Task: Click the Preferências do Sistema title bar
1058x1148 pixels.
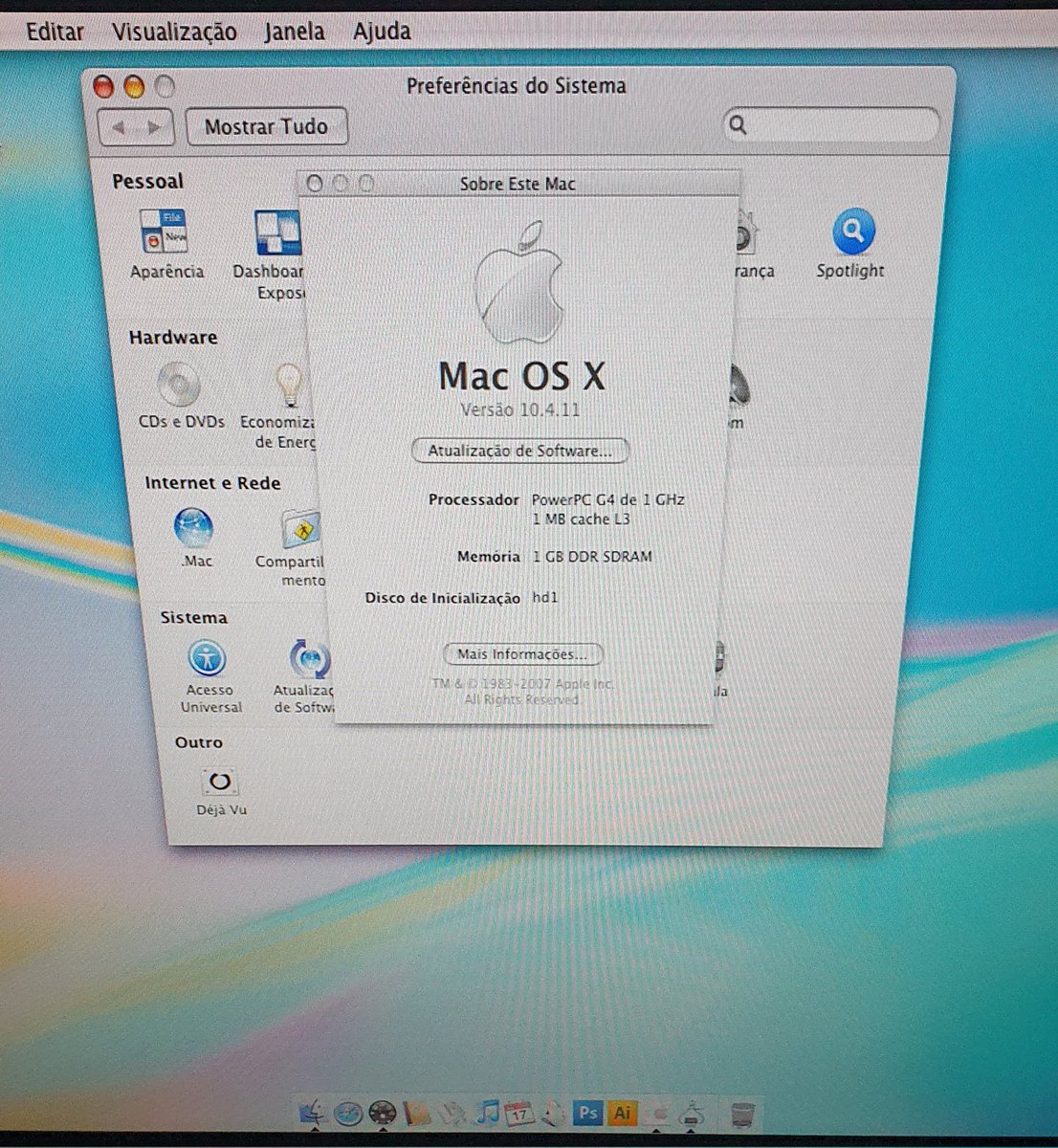Action: tap(517, 86)
